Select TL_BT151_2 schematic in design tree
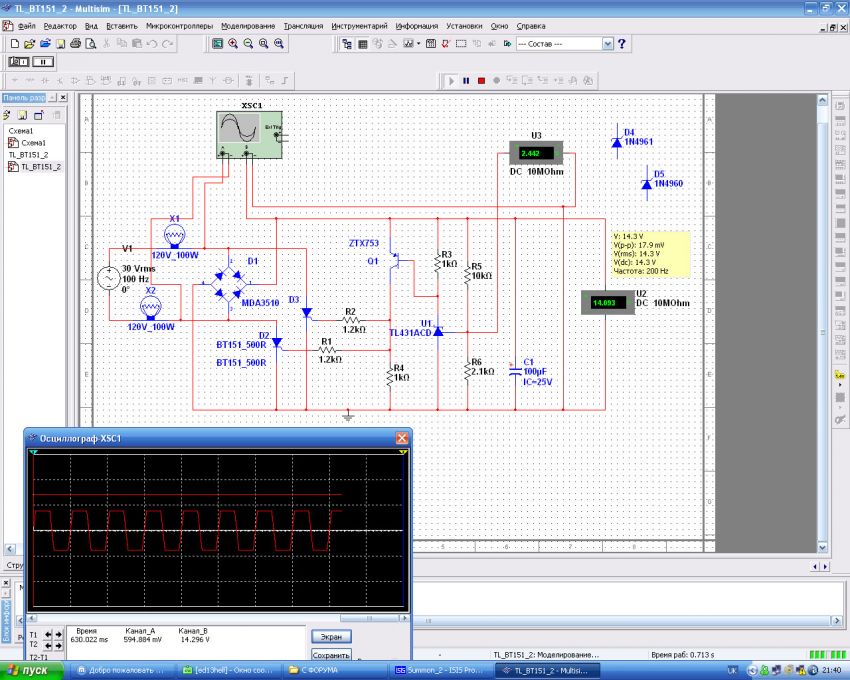This screenshot has height=680, width=850. click(x=41, y=167)
